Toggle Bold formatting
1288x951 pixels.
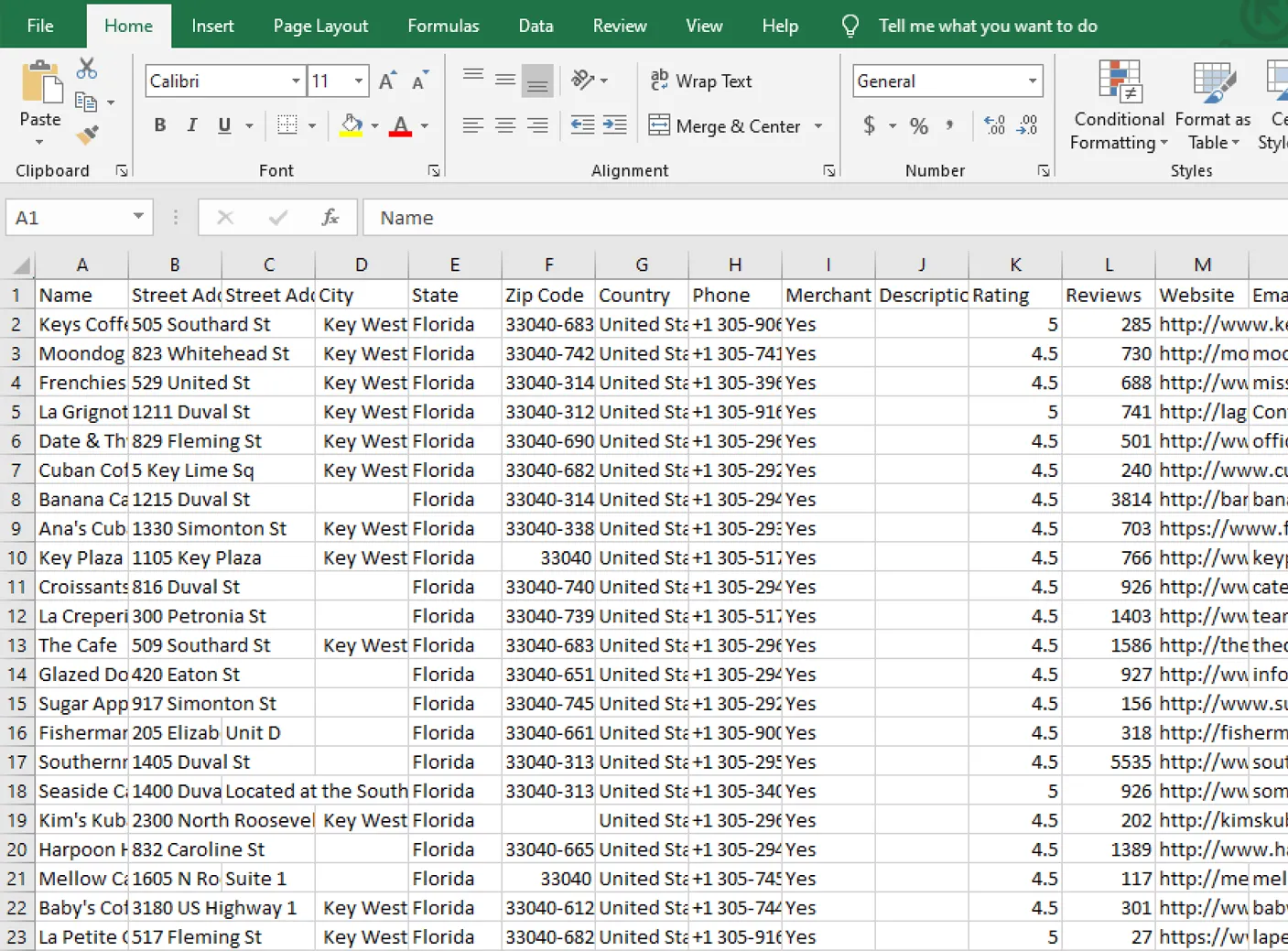160,125
